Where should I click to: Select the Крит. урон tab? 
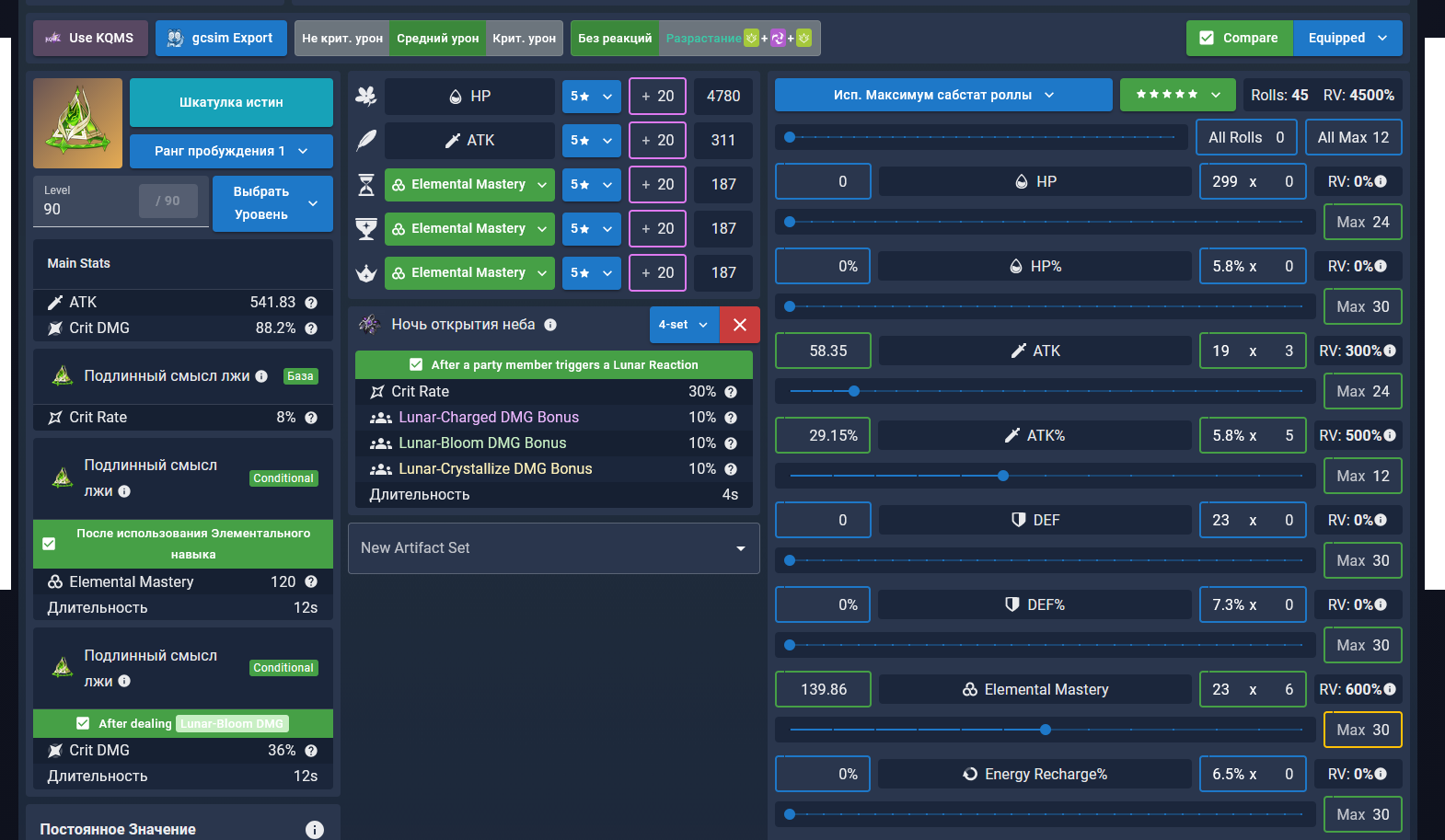524,38
